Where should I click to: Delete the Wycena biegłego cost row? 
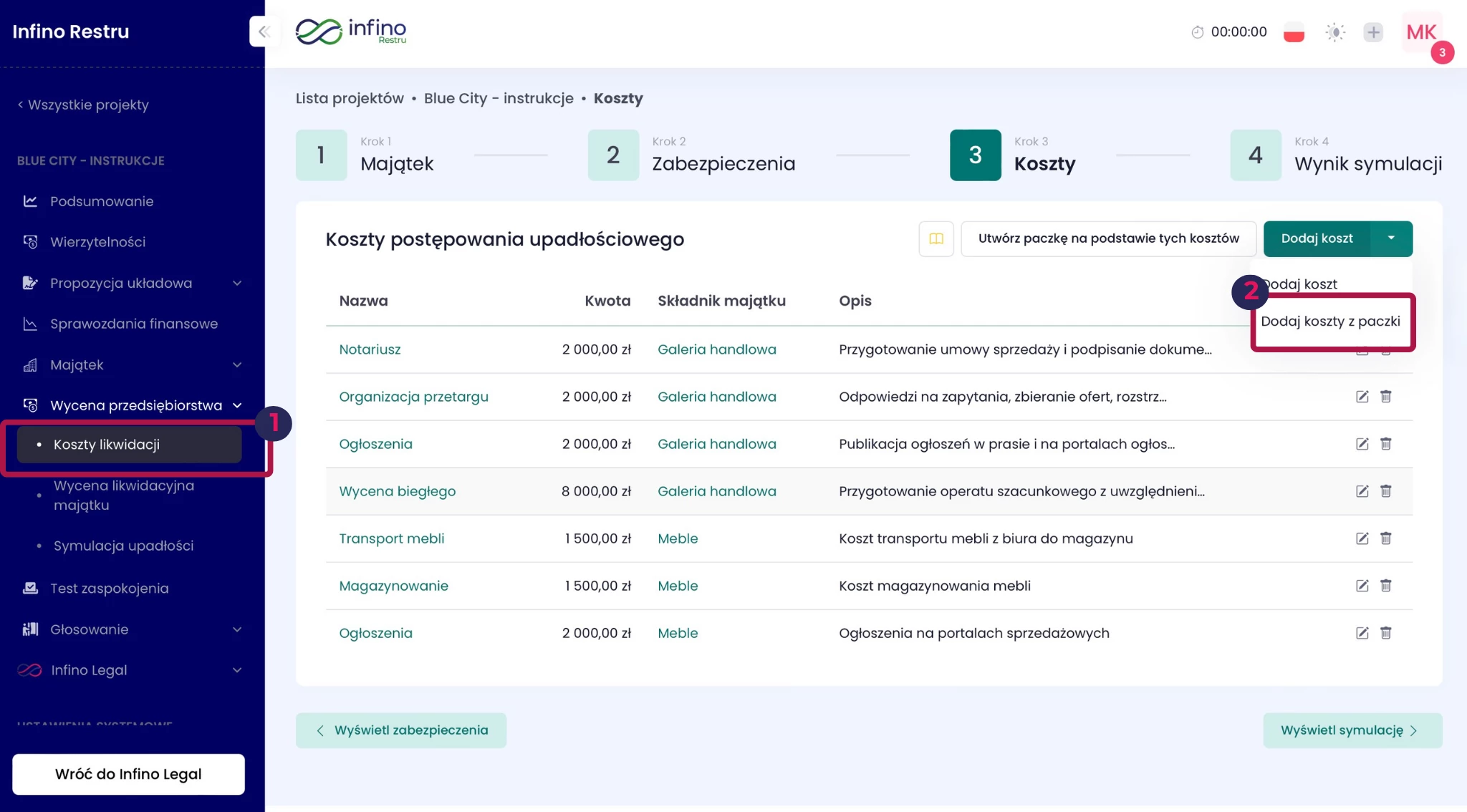click(x=1385, y=491)
